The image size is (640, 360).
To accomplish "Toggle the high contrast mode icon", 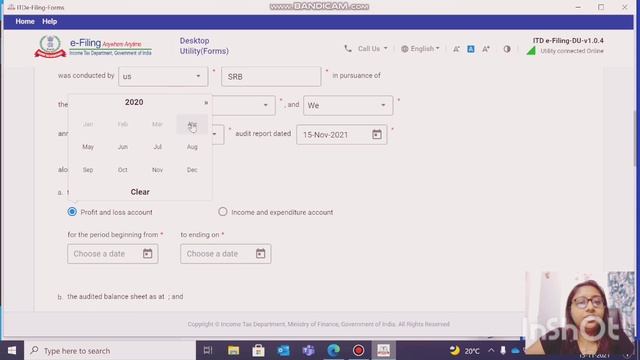I will click(x=507, y=49).
